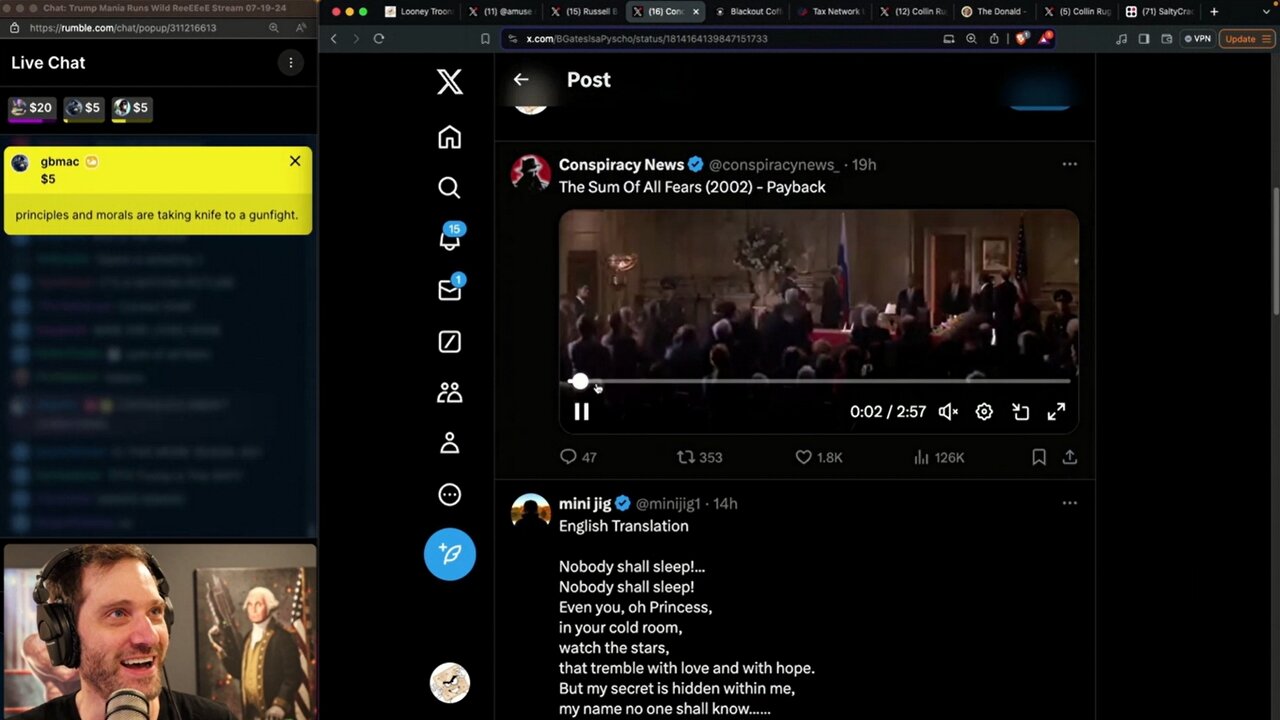Expand video to fullscreen
This screenshot has height=720, width=1280.
coord(1056,411)
